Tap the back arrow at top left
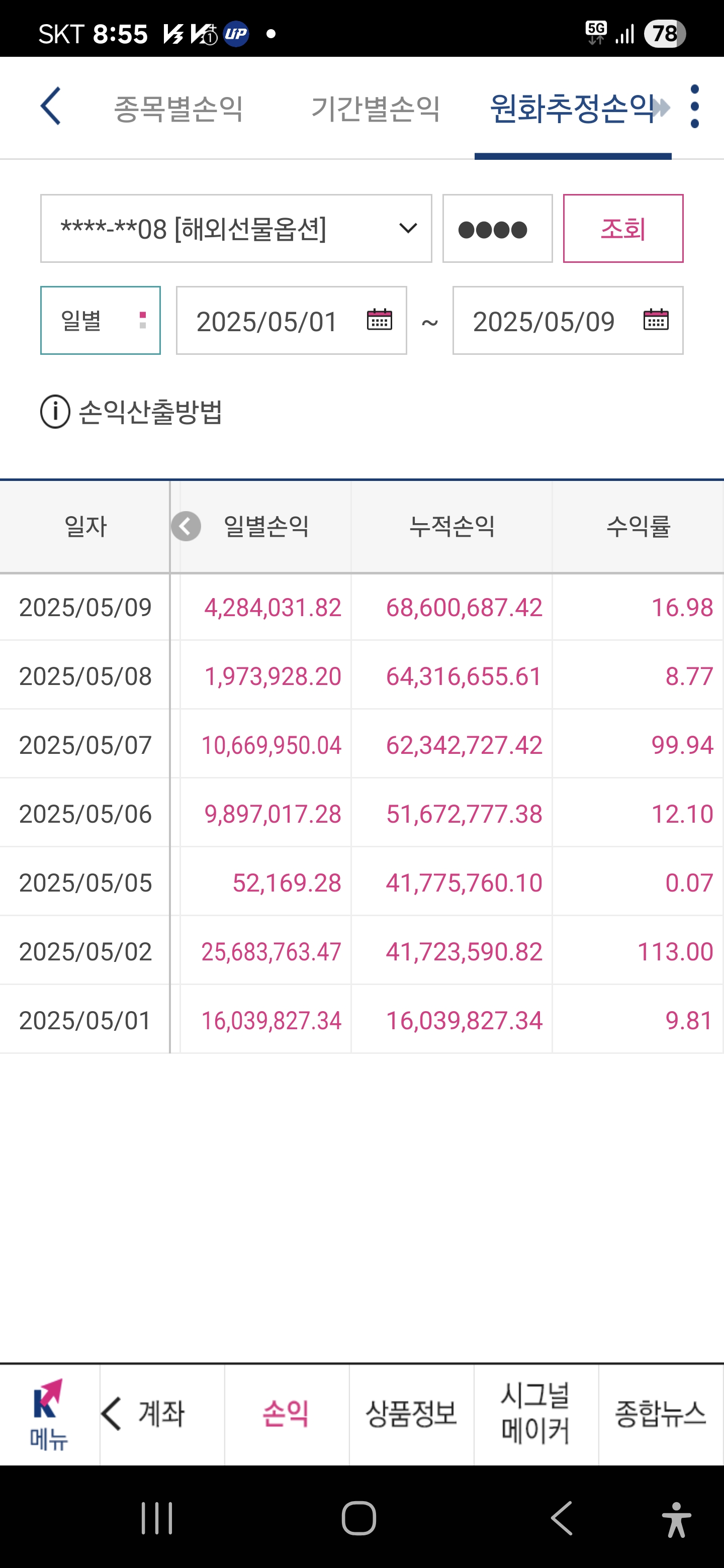Viewport: 724px width, 1568px height. point(51,106)
